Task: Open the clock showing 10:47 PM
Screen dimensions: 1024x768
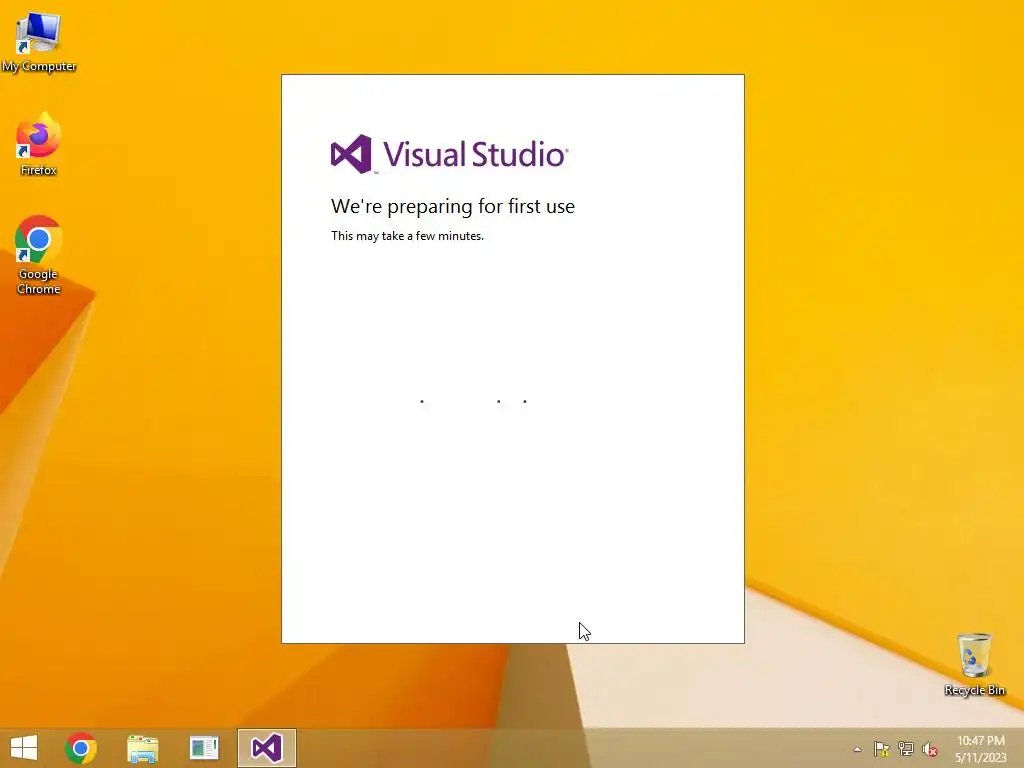Action: coord(980,749)
